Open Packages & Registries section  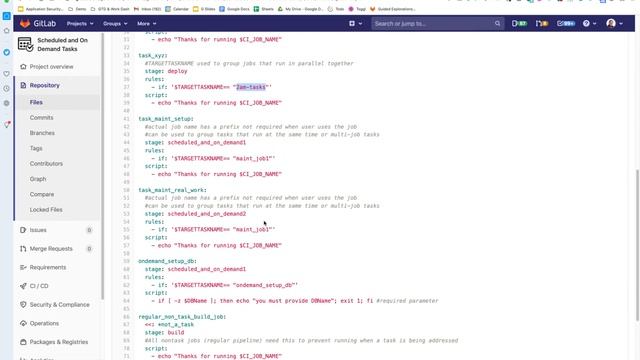59,342
